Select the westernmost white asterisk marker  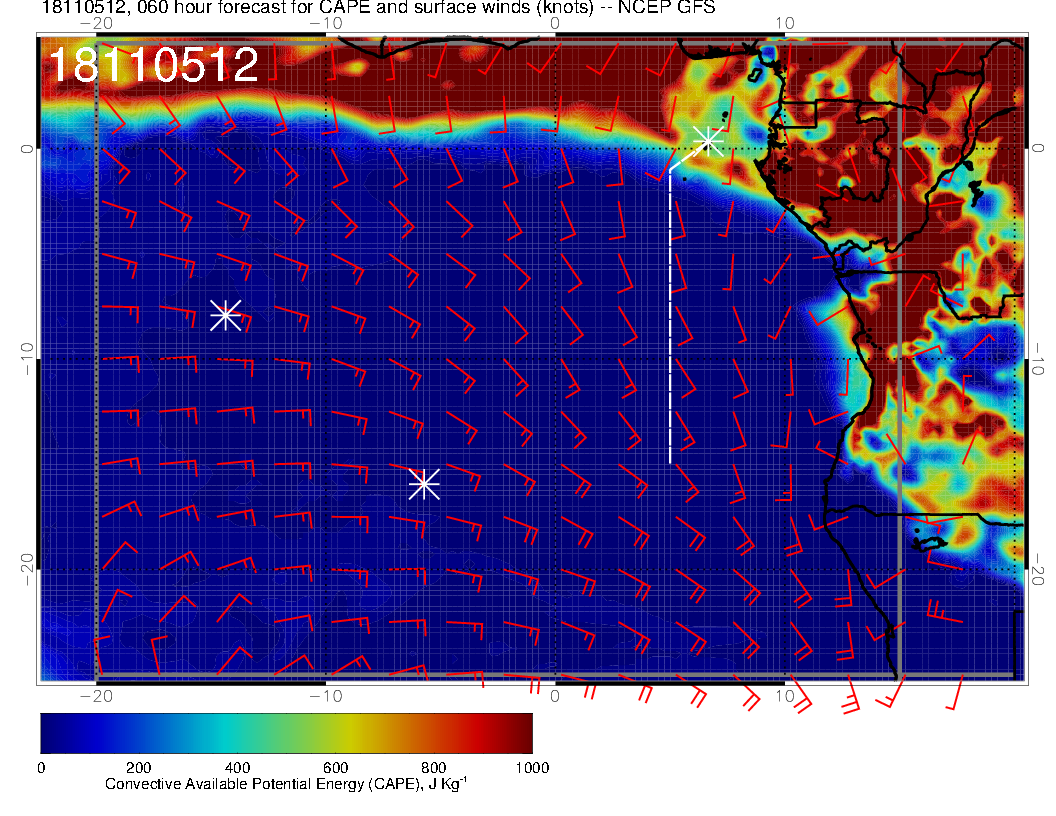pyautogui.click(x=225, y=315)
